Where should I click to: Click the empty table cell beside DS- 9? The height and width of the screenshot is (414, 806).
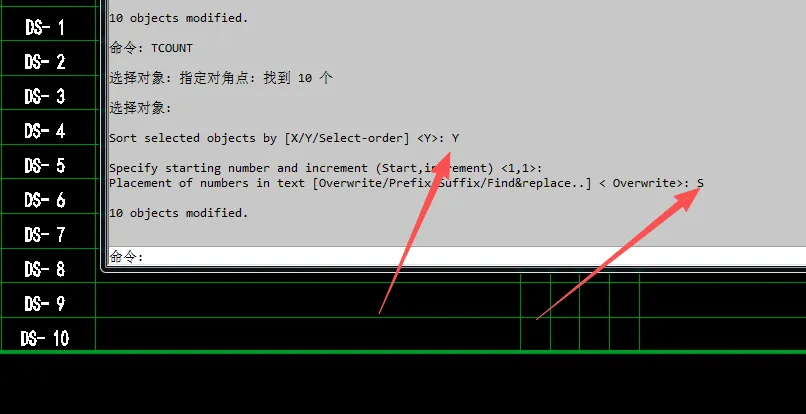(x=308, y=300)
